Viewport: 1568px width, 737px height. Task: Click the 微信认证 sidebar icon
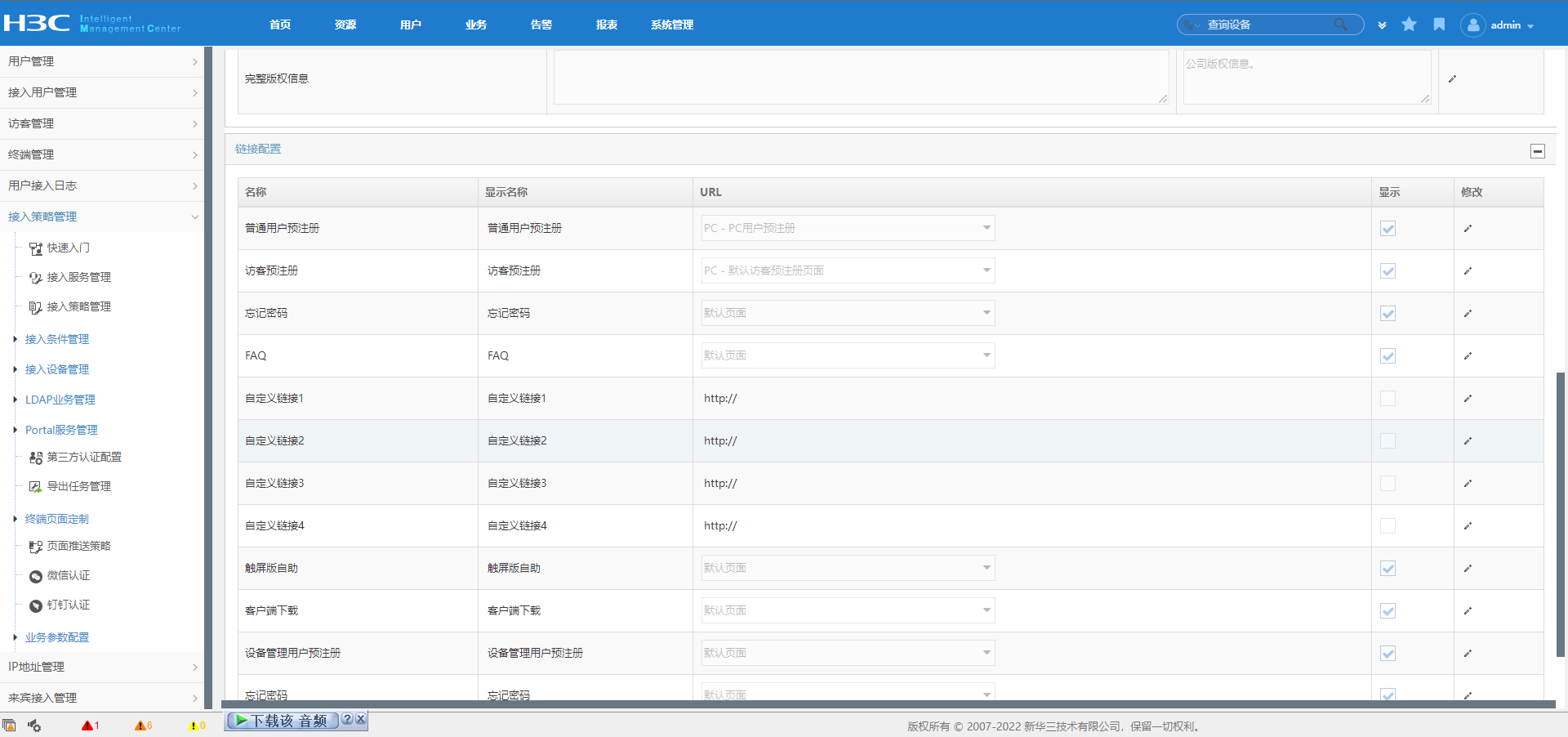pyautogui.click(x=36, y=576)
